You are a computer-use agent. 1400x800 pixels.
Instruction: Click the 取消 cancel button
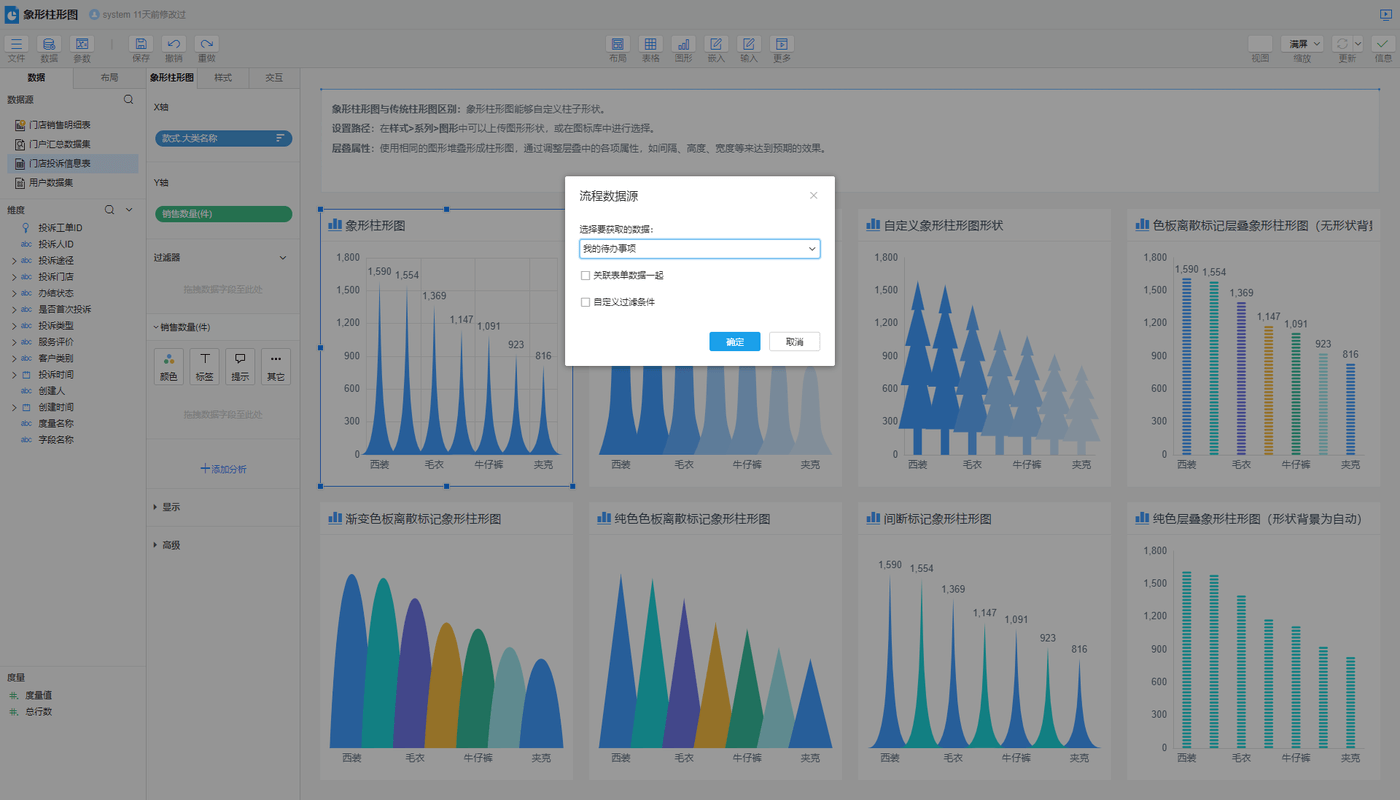point(794,342)
